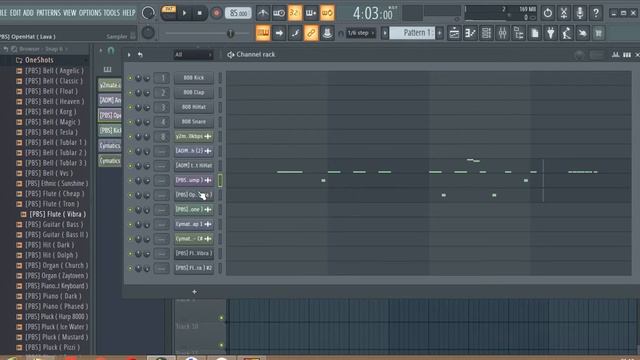
Task: Mute the y2m channel LED
Action: [130, 136]
